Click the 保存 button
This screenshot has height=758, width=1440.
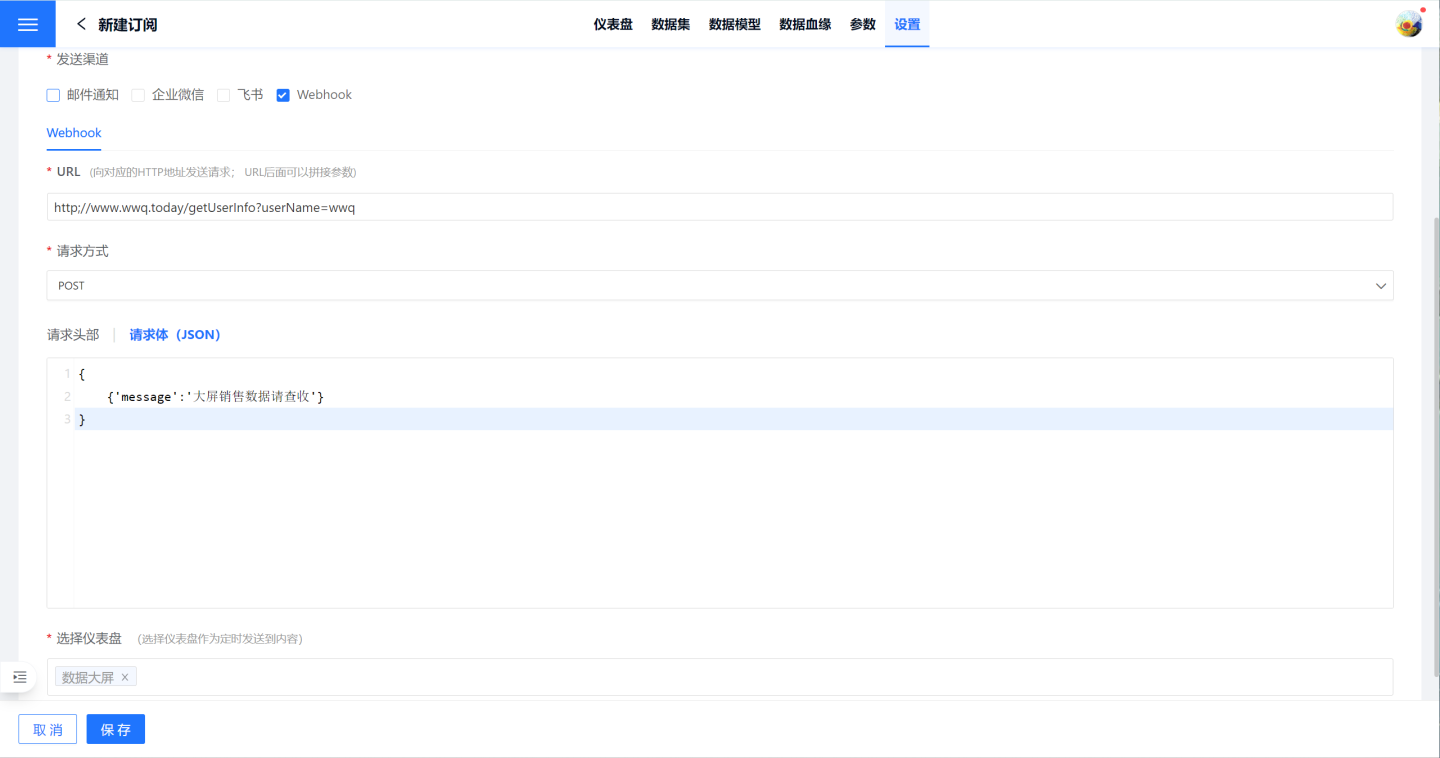pos(116,730)
